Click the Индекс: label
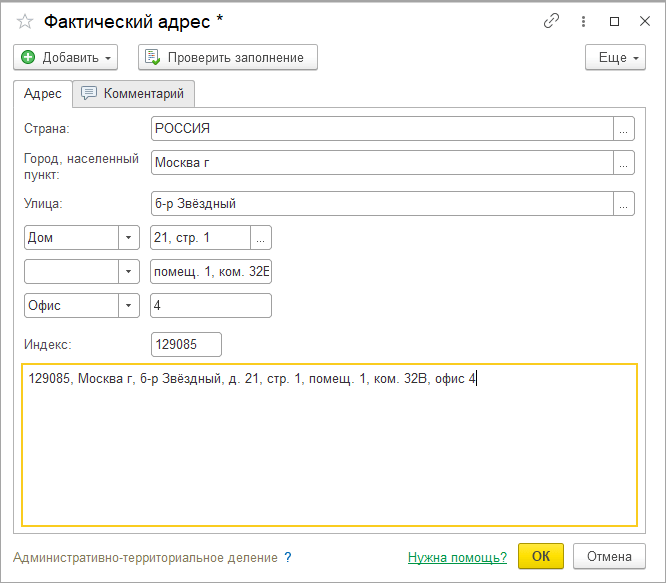This screenshot has height=583, width=666. pyautogui.click(x=48, y=344)
